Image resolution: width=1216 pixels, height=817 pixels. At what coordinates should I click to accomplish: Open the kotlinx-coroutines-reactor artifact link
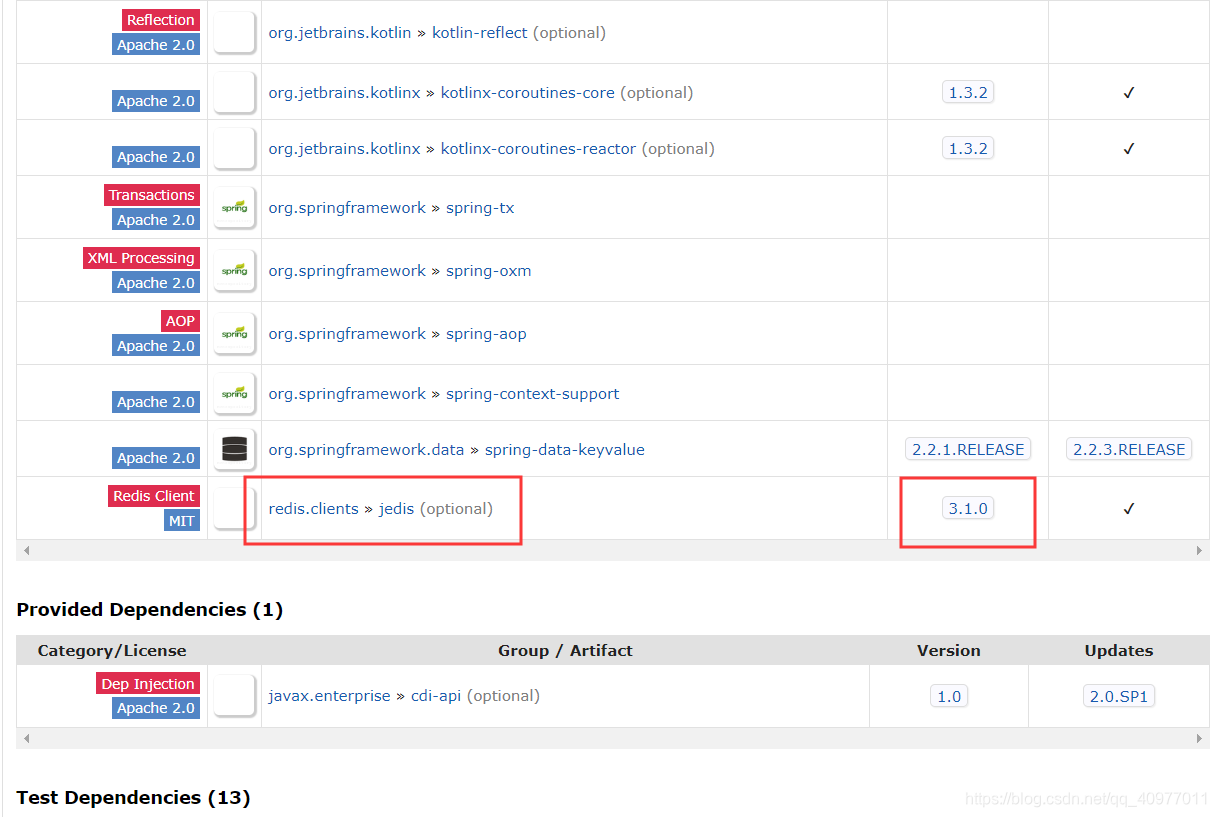538,148
